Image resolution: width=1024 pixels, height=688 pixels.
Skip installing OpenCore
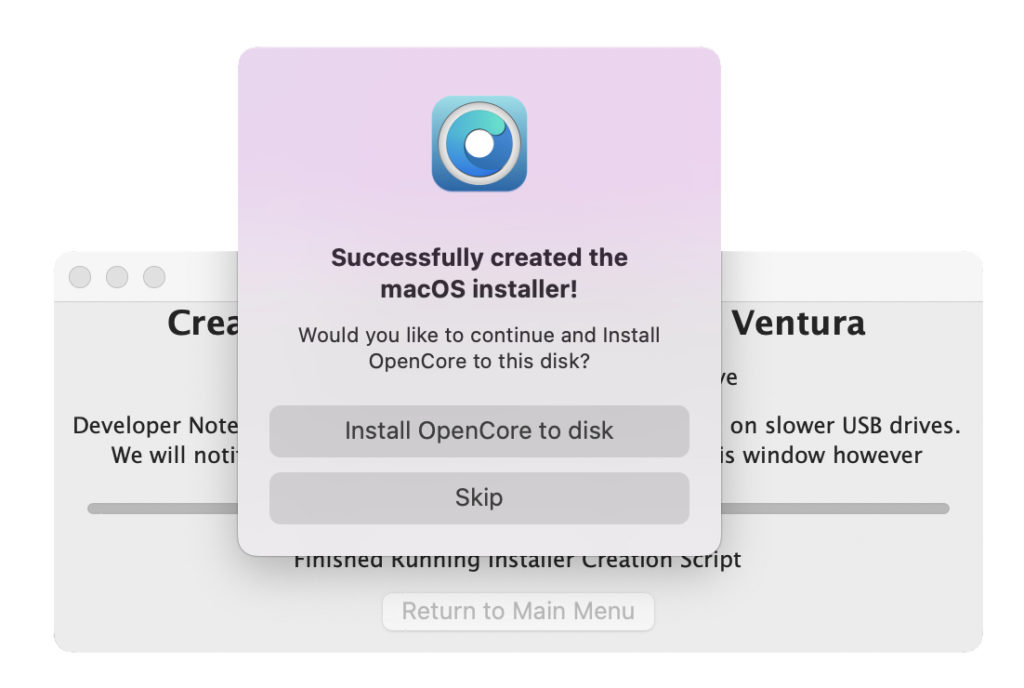pyautogui.click(x=479, y=498)
